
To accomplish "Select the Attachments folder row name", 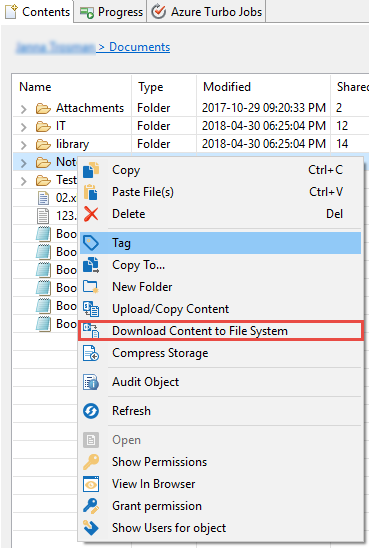I will 90,108.
